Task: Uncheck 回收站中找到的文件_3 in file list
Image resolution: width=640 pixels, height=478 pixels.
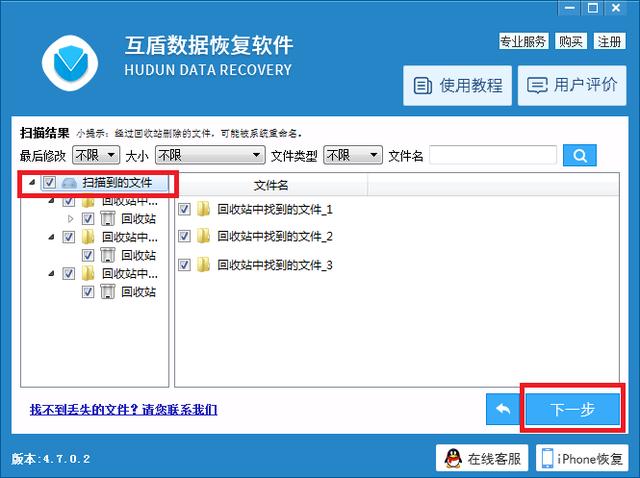Action: click(184, 265)
